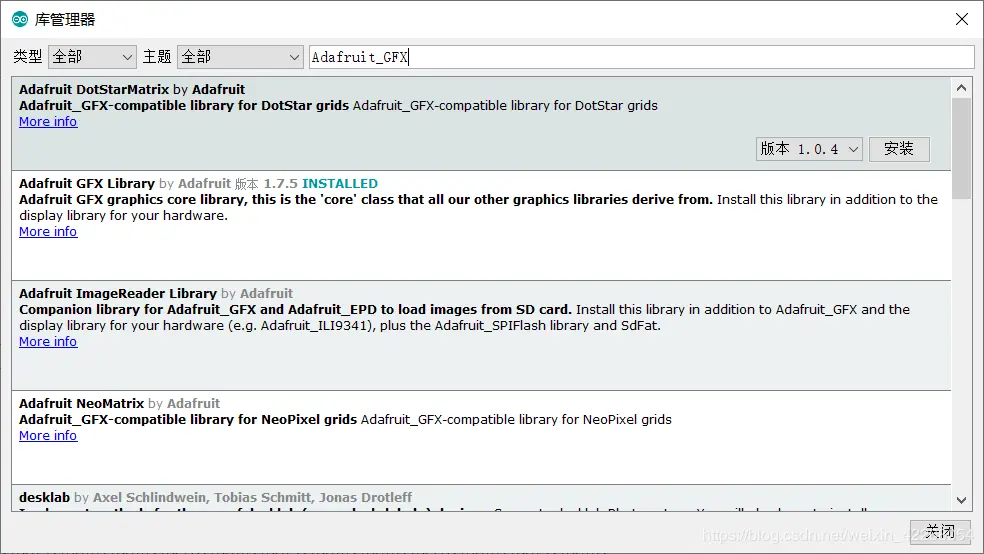Open More info link for Adafruit NeoMatrix

click(x=48, y=435)
